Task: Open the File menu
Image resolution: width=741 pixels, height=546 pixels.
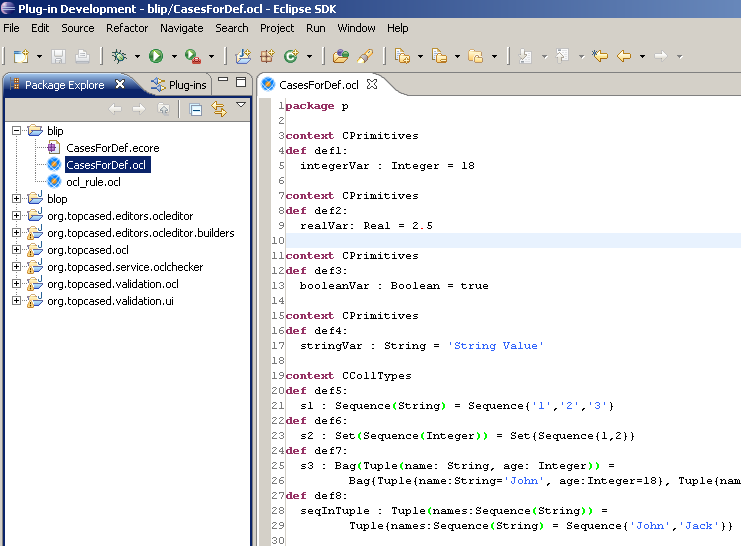Action: 11,28
